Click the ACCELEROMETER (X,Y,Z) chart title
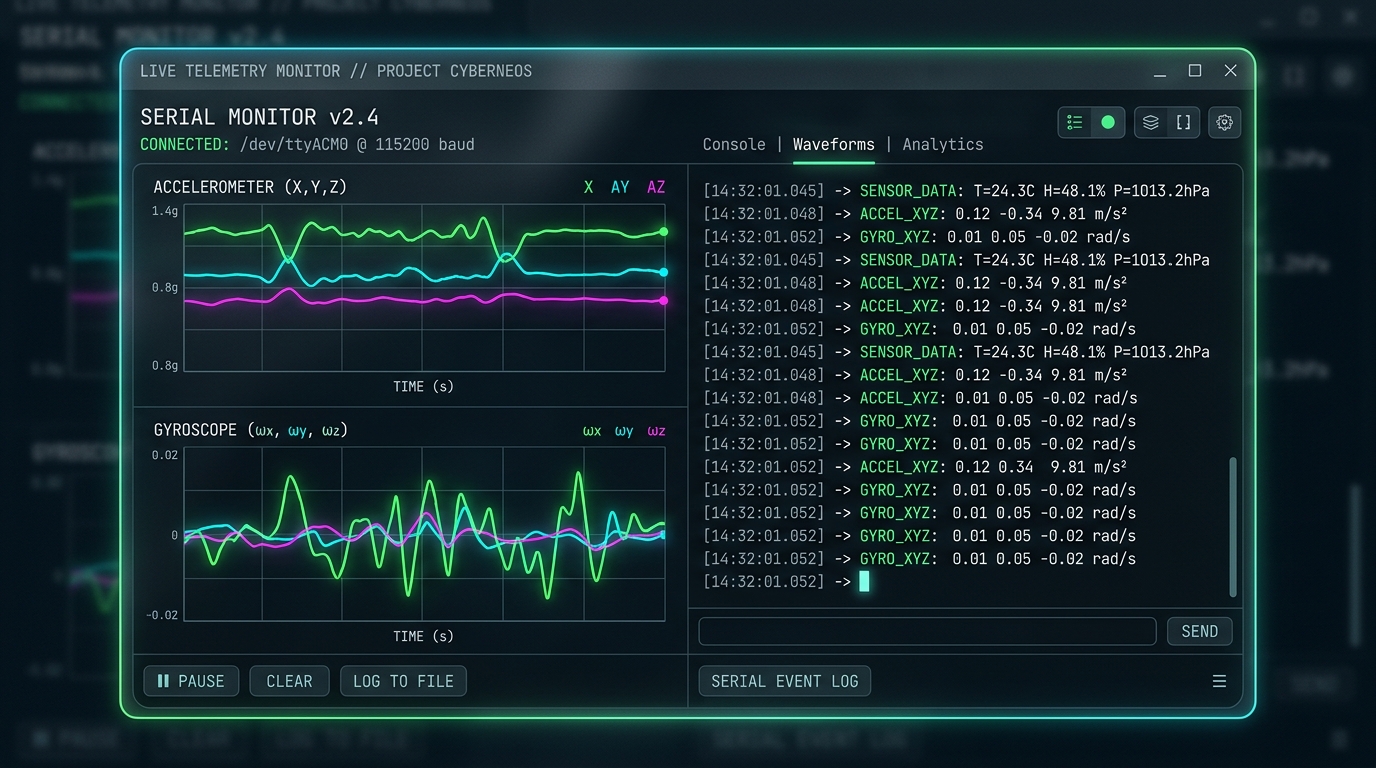 click(x=250, y=187)
